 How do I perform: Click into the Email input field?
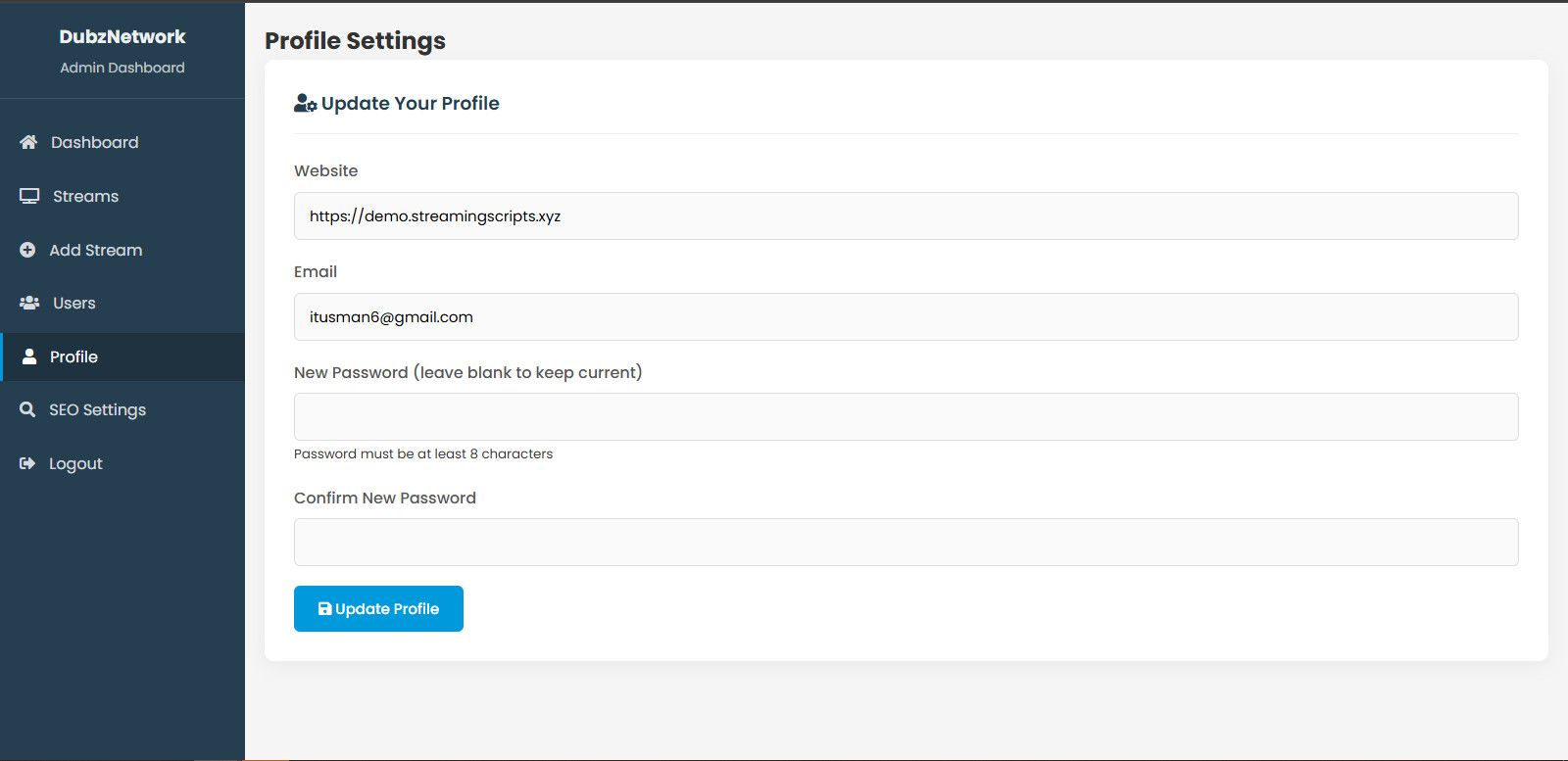tap(906, 316)
